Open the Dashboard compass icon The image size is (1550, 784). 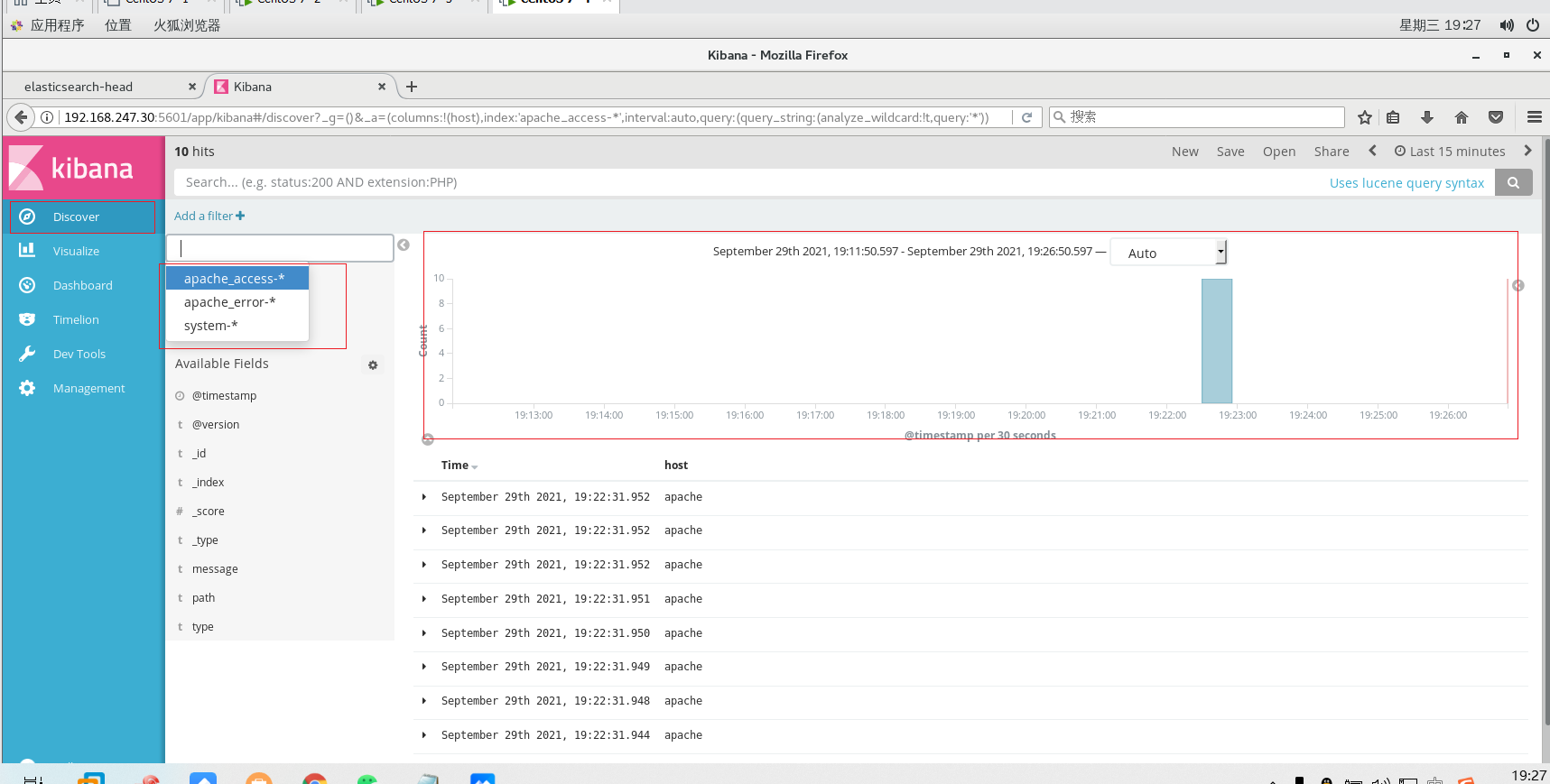[27, 285]
